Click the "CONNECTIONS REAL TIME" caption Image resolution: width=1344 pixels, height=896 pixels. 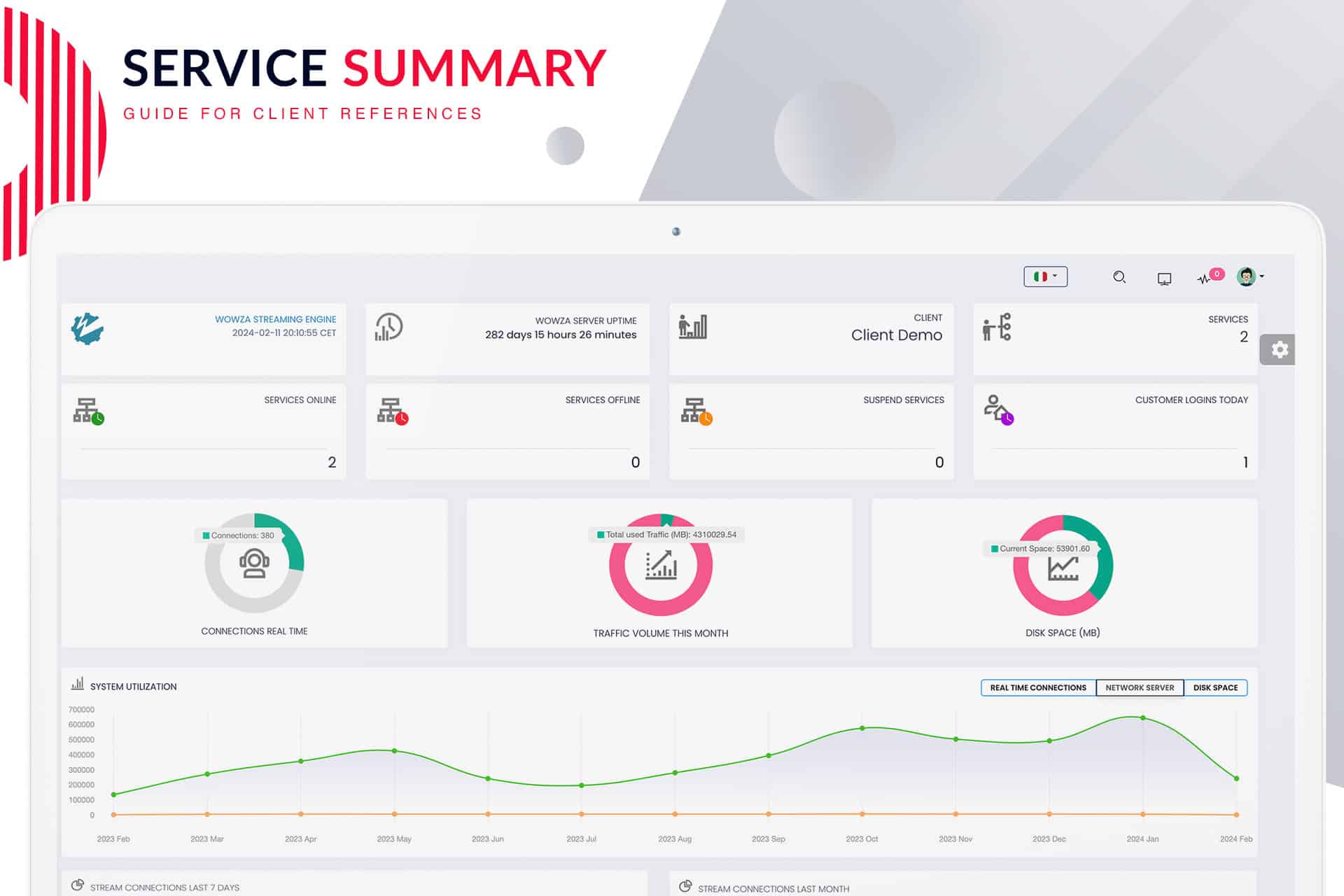[x=254, y=631]
